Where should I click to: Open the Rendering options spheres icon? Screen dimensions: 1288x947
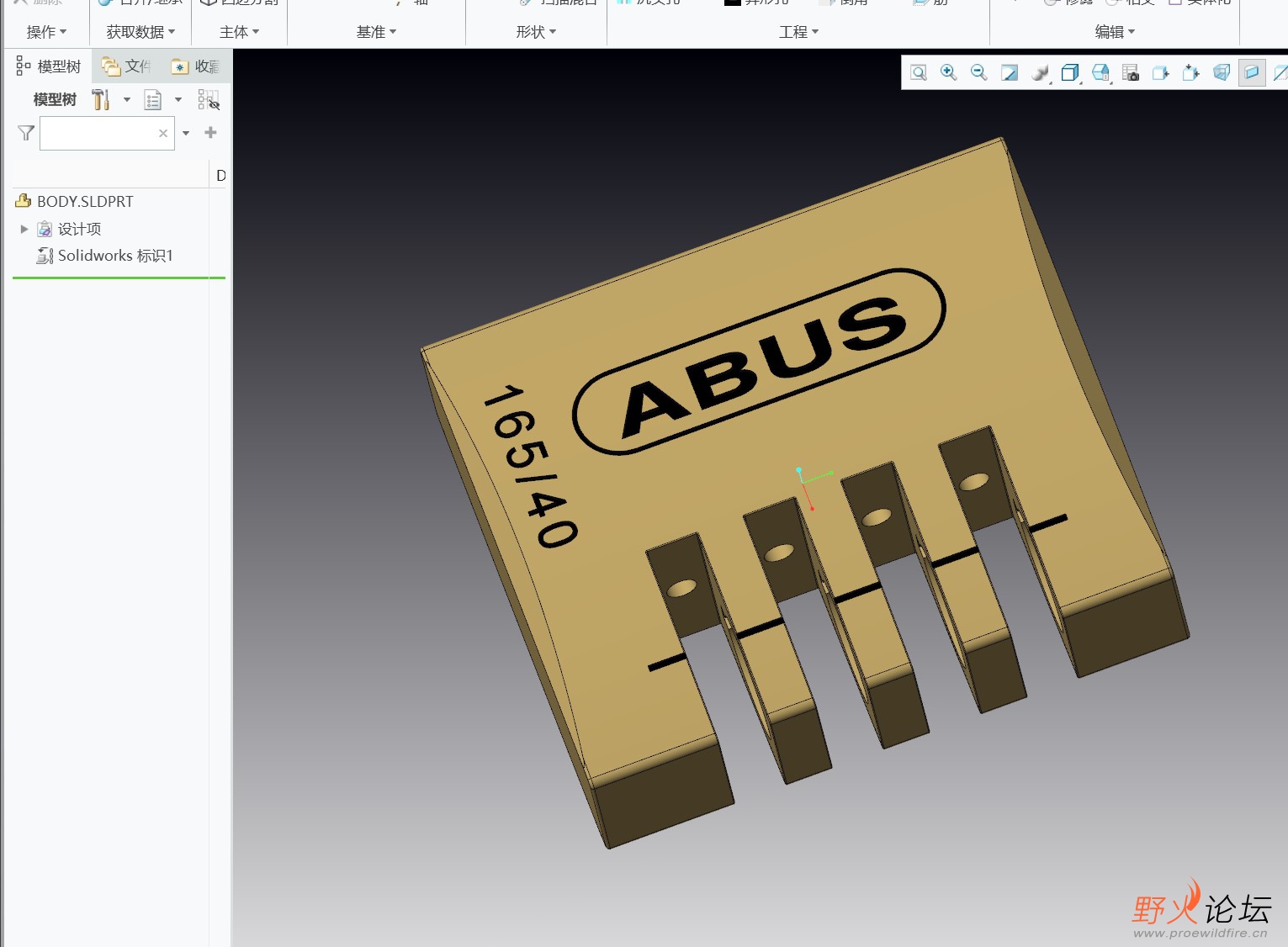click(x=1040, y=73)
